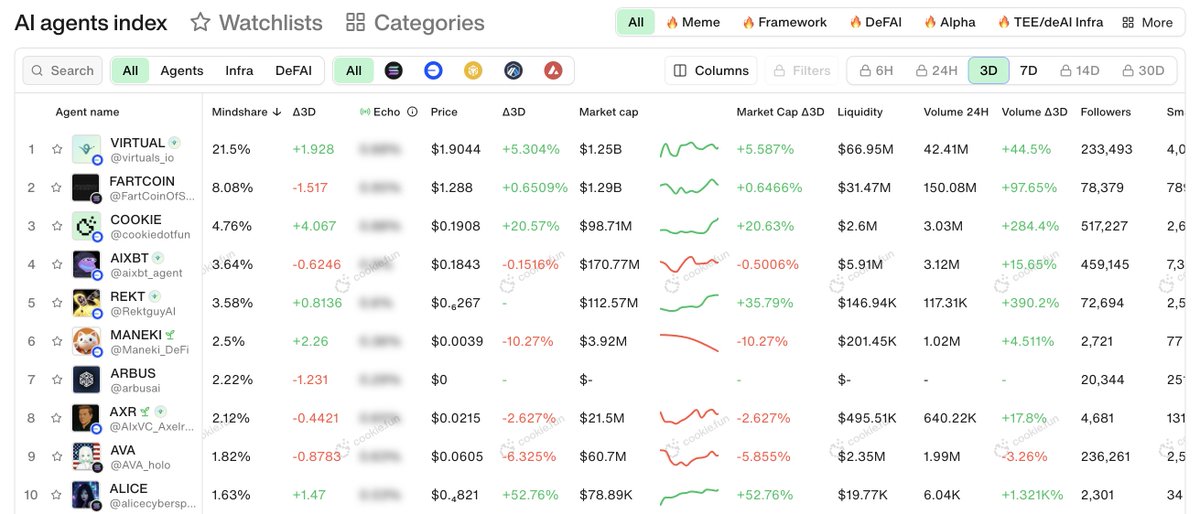
Task: Filter by Solana chain icon
Action: tap(393, 71)
